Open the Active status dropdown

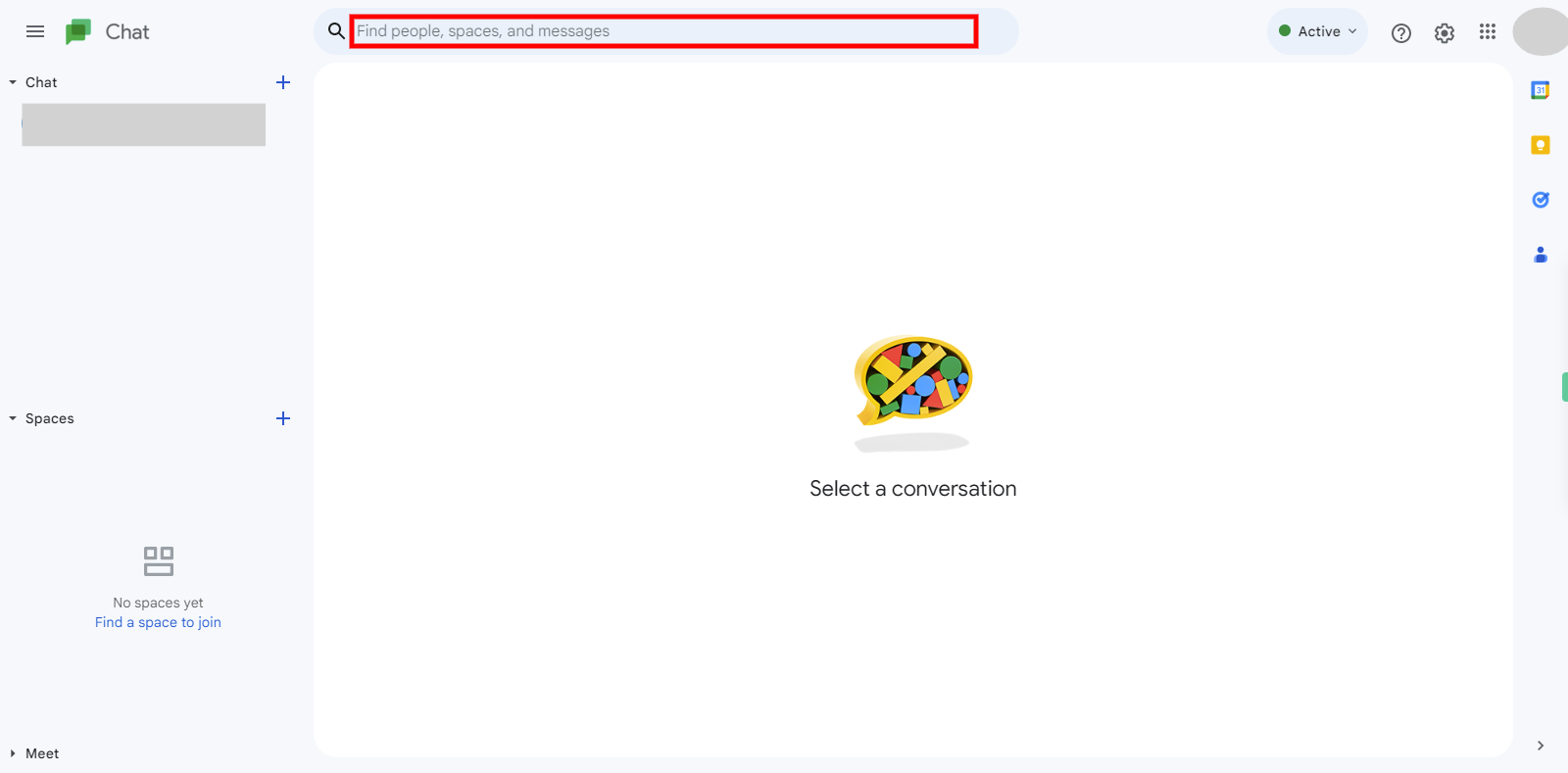[1317, 31]
